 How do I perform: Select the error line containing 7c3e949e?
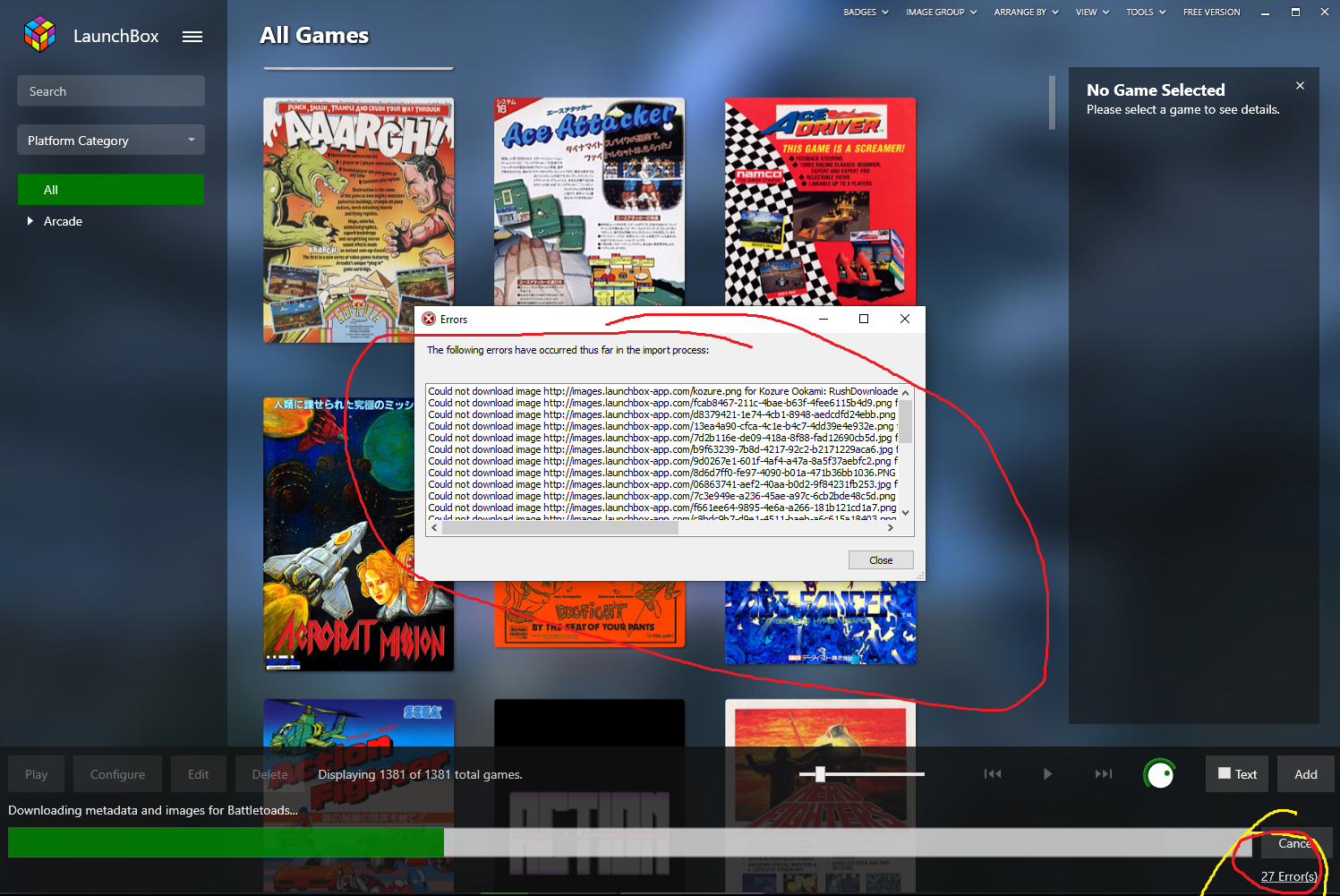click(662, 496)
